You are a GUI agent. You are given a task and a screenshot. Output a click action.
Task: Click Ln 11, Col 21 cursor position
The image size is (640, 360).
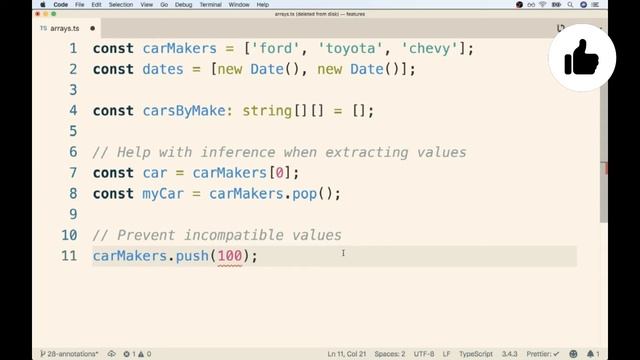pos(347,354)
